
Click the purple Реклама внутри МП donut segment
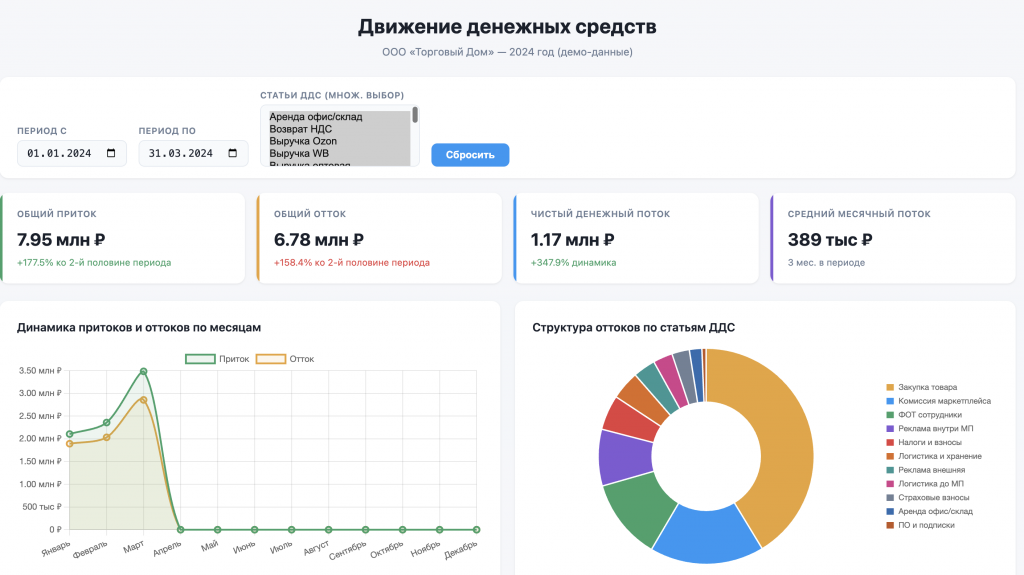click(625, 456)
